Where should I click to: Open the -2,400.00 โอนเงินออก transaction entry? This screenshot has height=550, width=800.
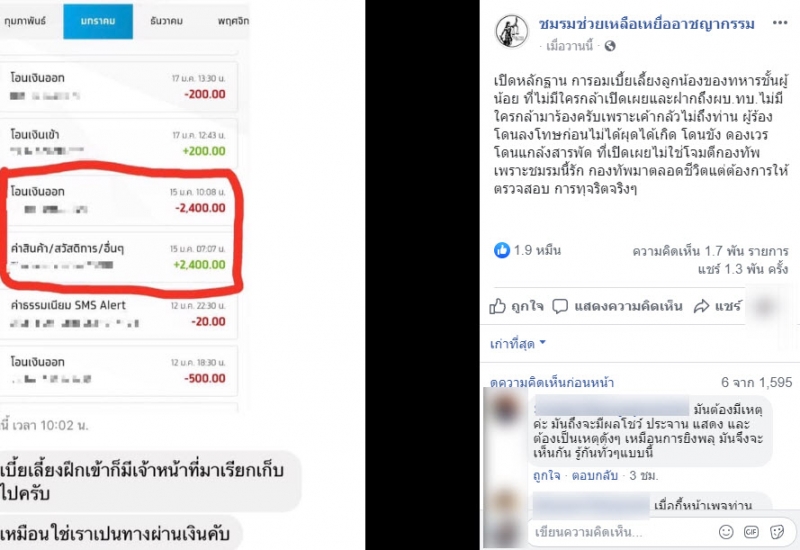[119, 200]
